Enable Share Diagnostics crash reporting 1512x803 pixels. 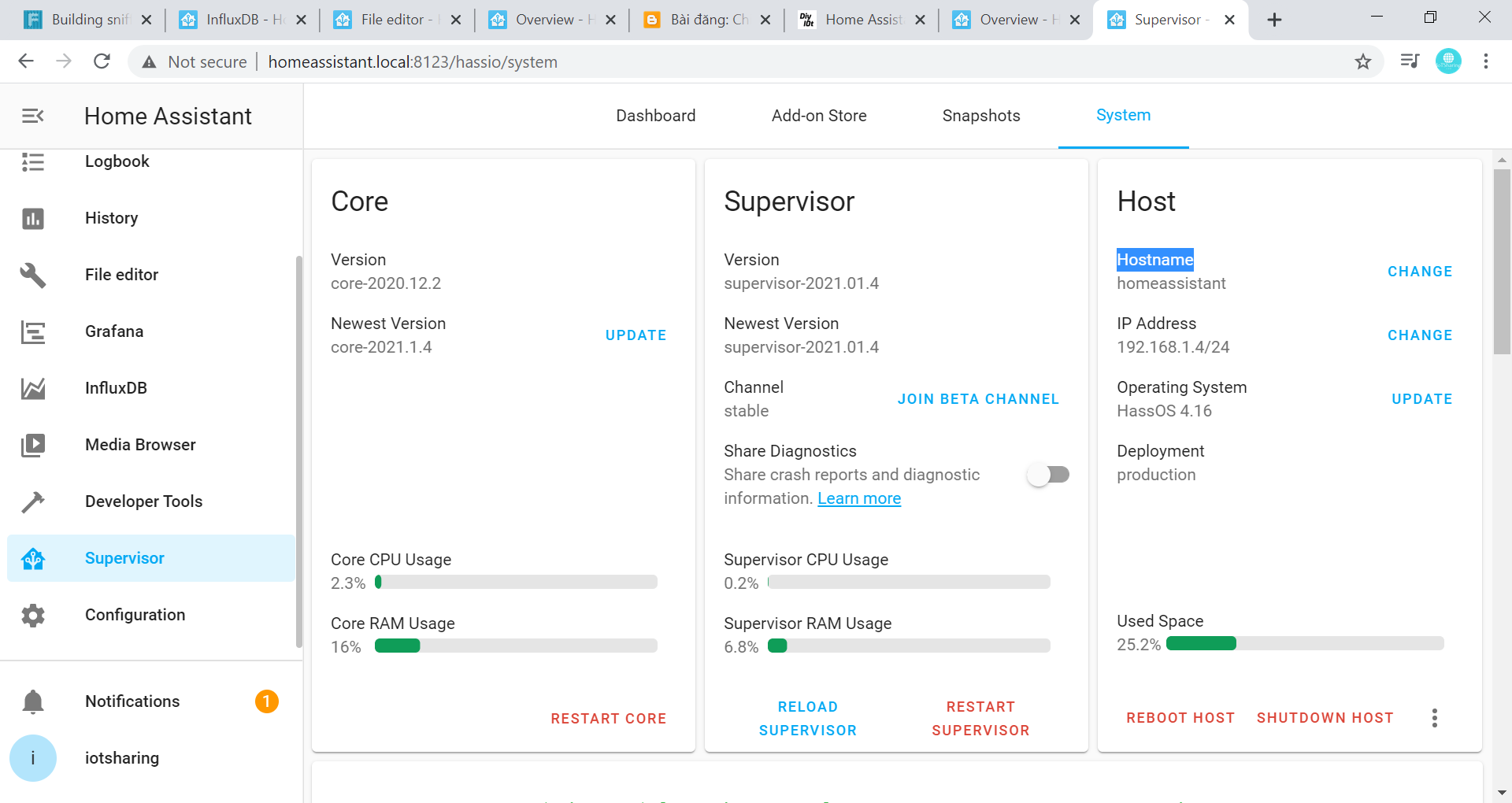point(1047,474)
